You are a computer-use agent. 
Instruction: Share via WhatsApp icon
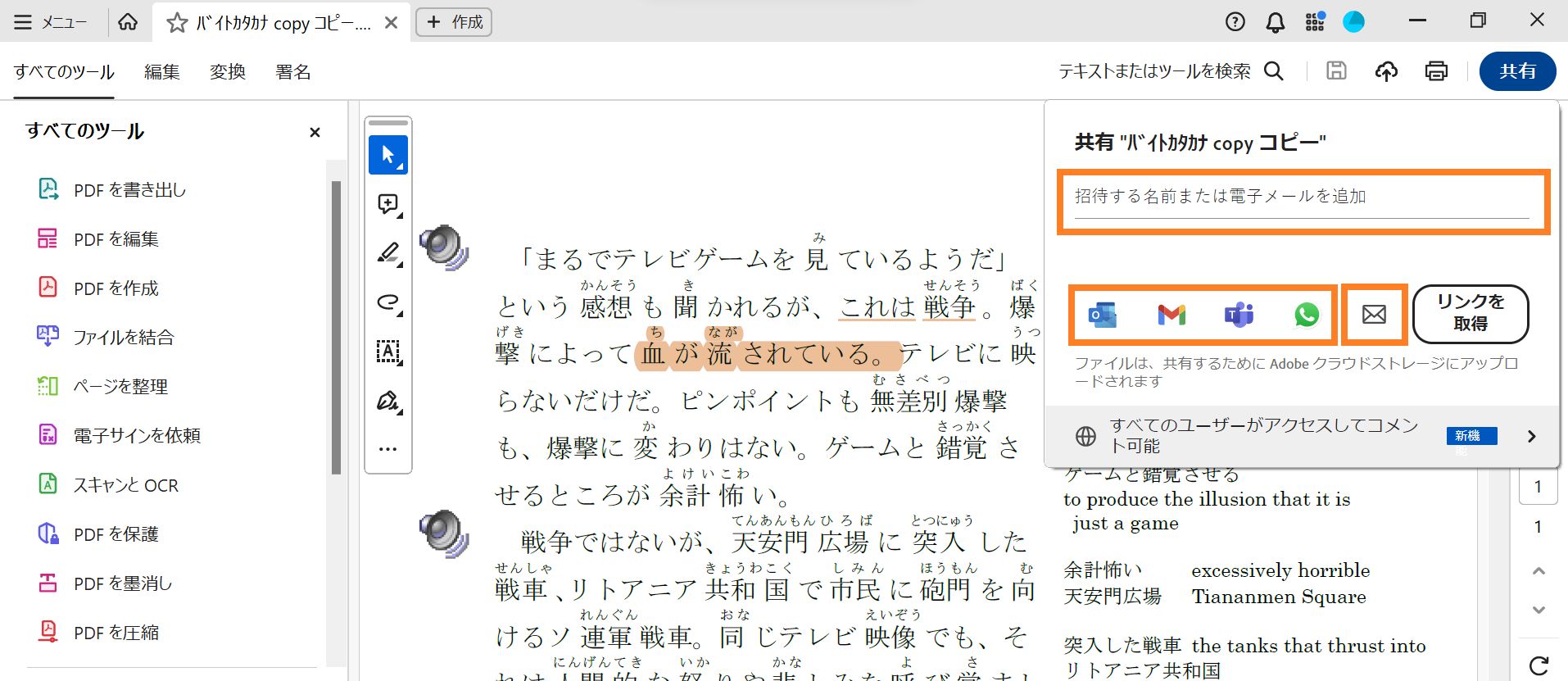(x=1307, y=314)
